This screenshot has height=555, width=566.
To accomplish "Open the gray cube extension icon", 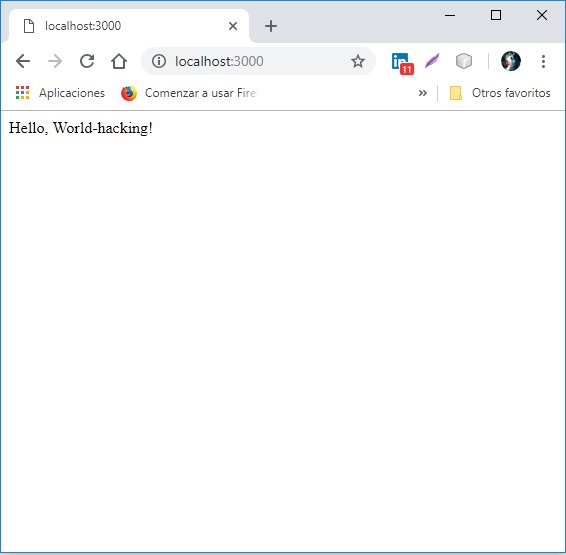I will click(464, 61).
